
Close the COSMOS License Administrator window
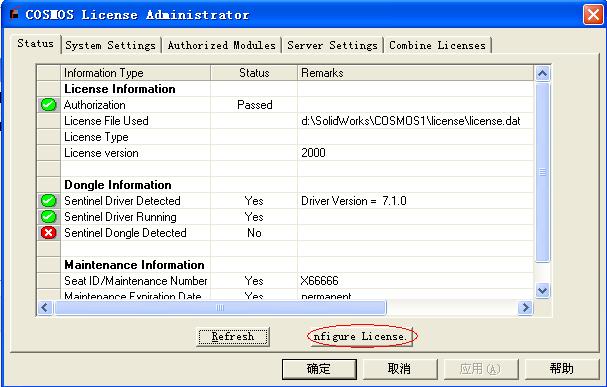click(592, 14)
